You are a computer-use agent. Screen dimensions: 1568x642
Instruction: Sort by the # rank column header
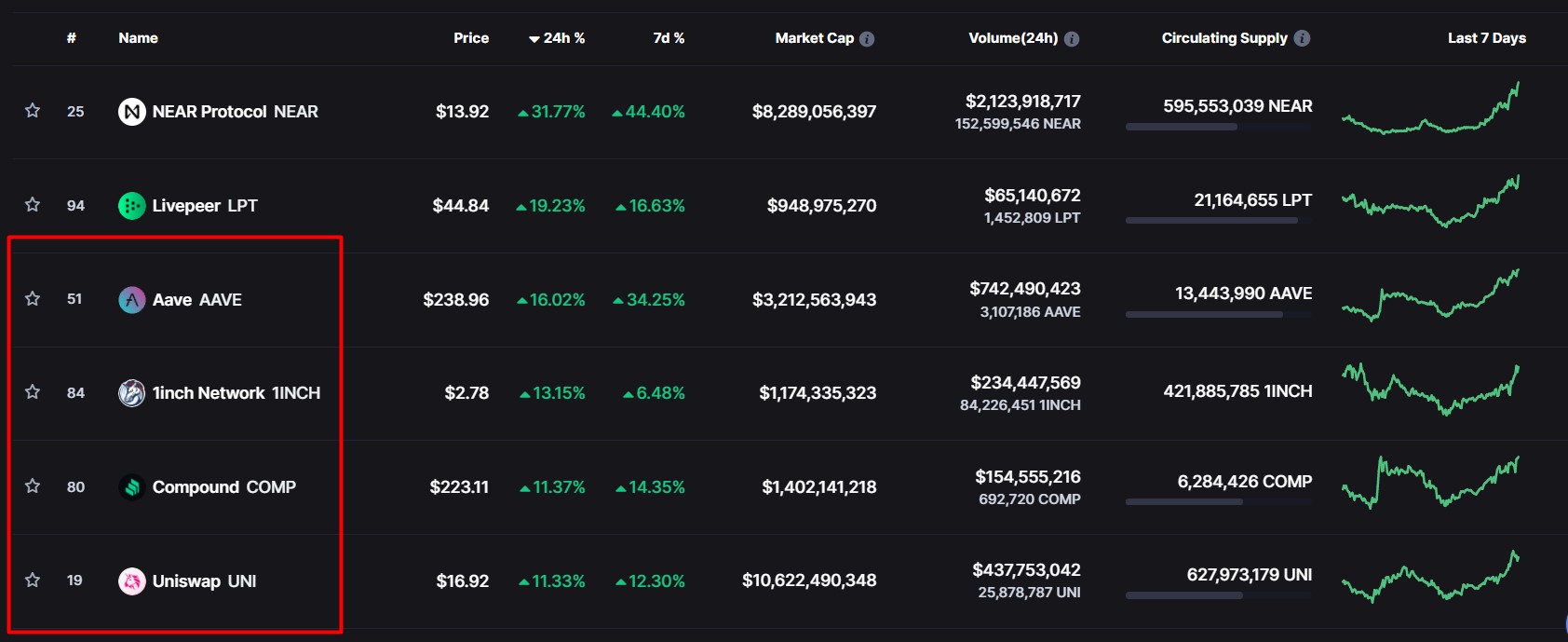click(72, 38)
